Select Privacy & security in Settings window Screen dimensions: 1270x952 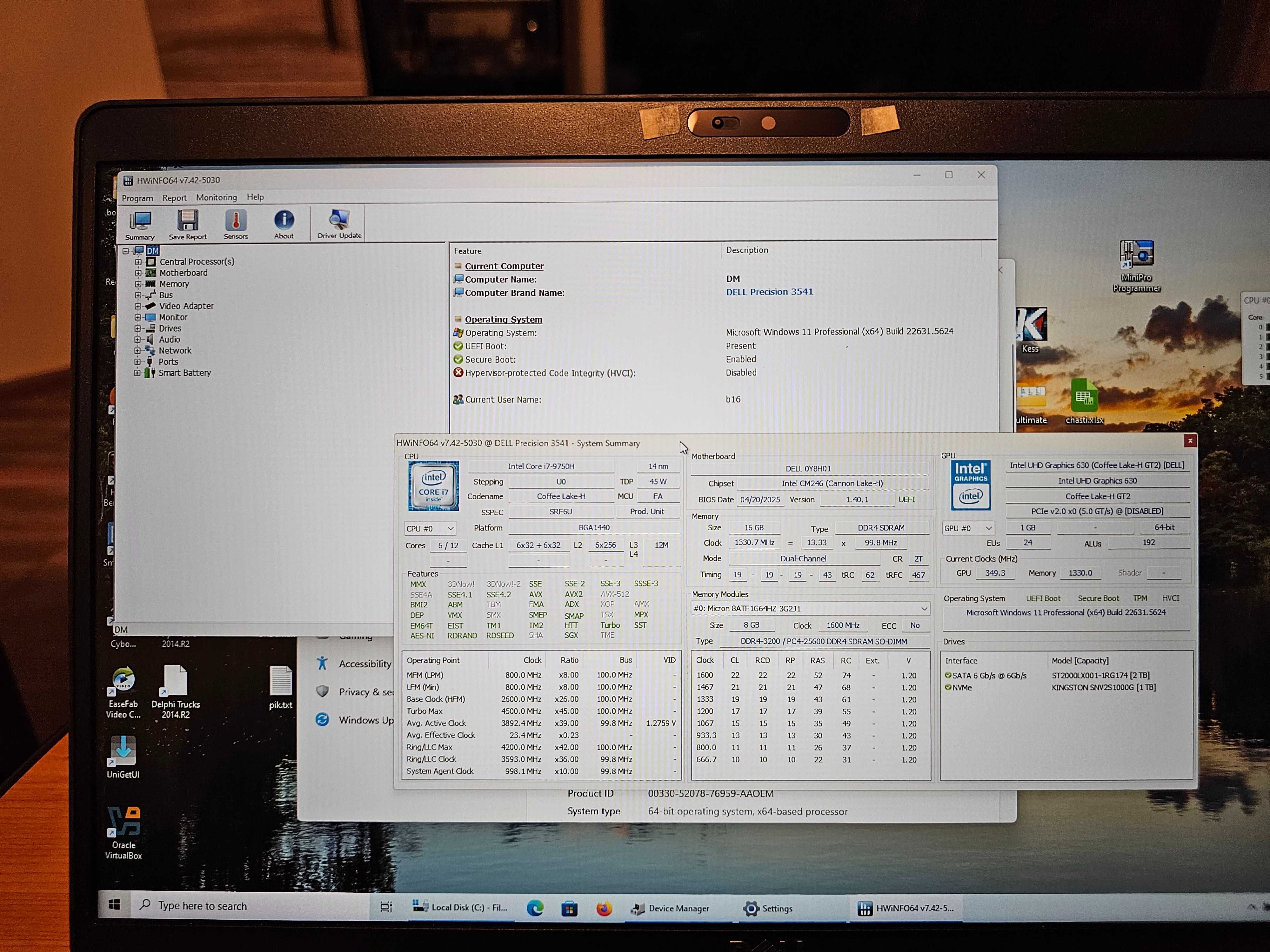point(354,692)
